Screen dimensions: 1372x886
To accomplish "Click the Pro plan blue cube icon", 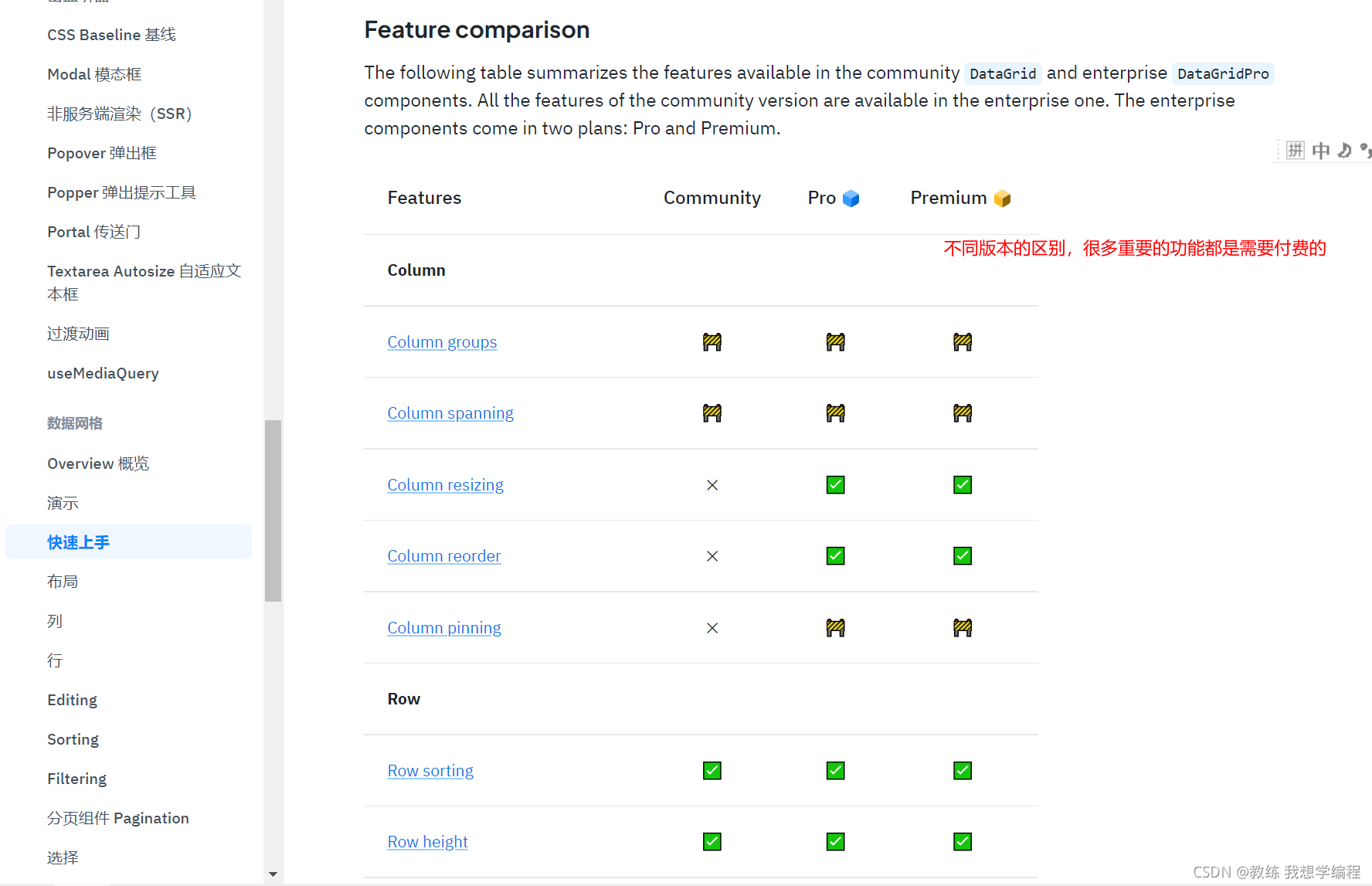I will coord(851,199).
